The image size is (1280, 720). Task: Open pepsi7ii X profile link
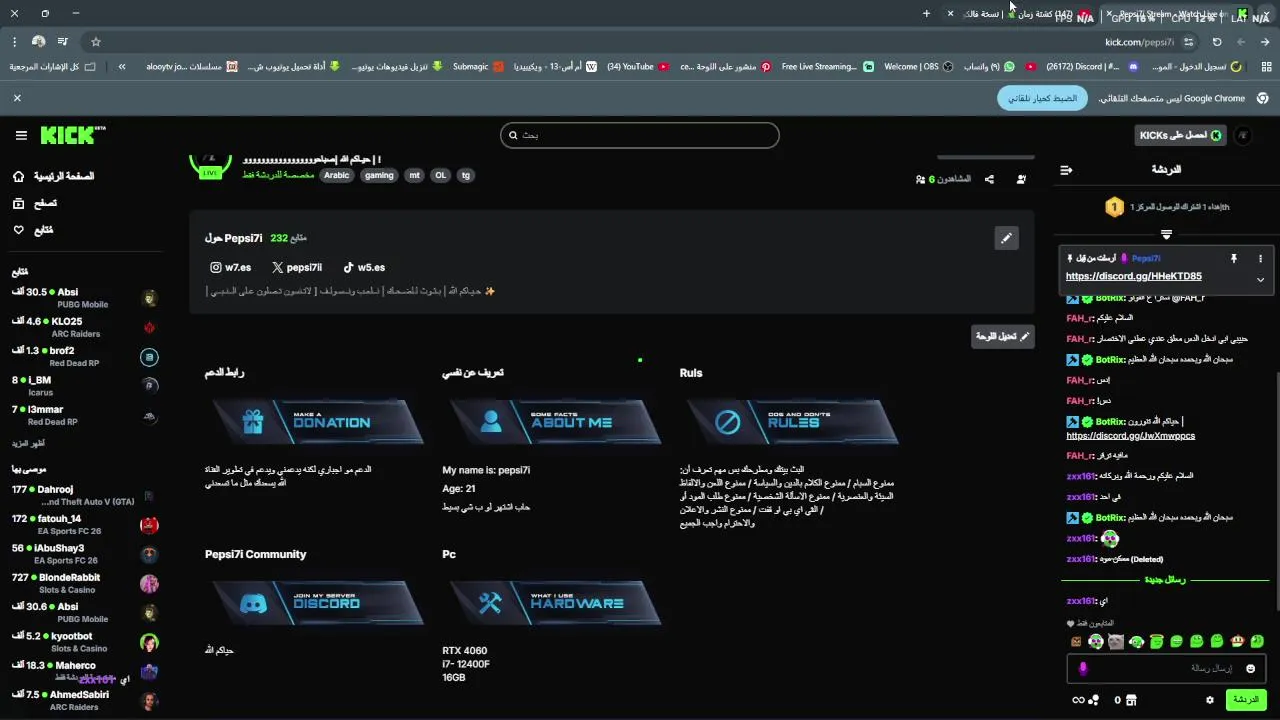pyautogui.click(x=296, y=267)
